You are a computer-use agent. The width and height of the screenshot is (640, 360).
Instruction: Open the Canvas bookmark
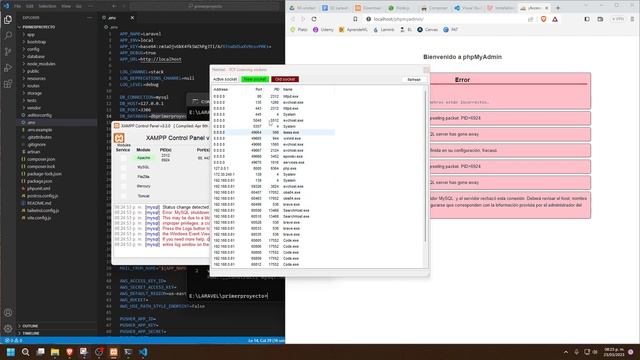[x=427, y=30]
